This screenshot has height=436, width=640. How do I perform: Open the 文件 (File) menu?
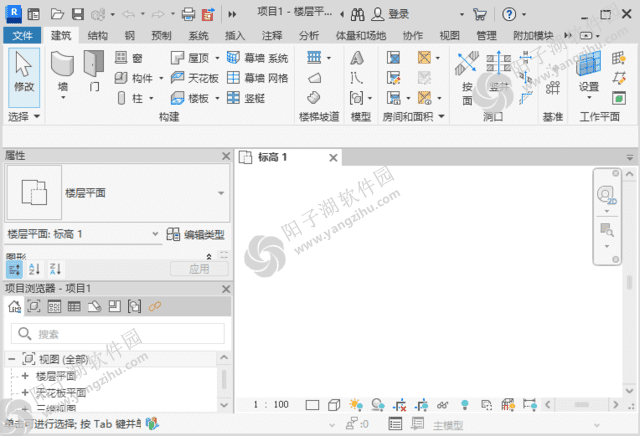point(22,36)
